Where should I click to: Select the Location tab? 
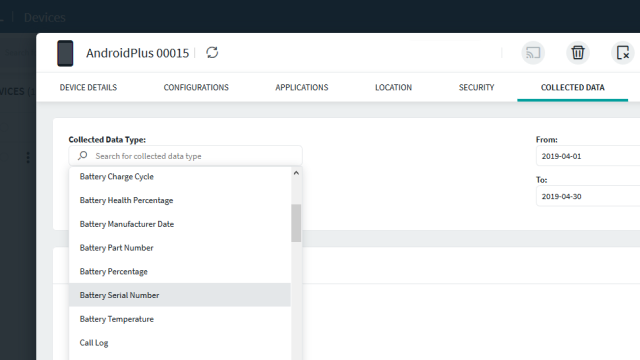tap(393, 87)
